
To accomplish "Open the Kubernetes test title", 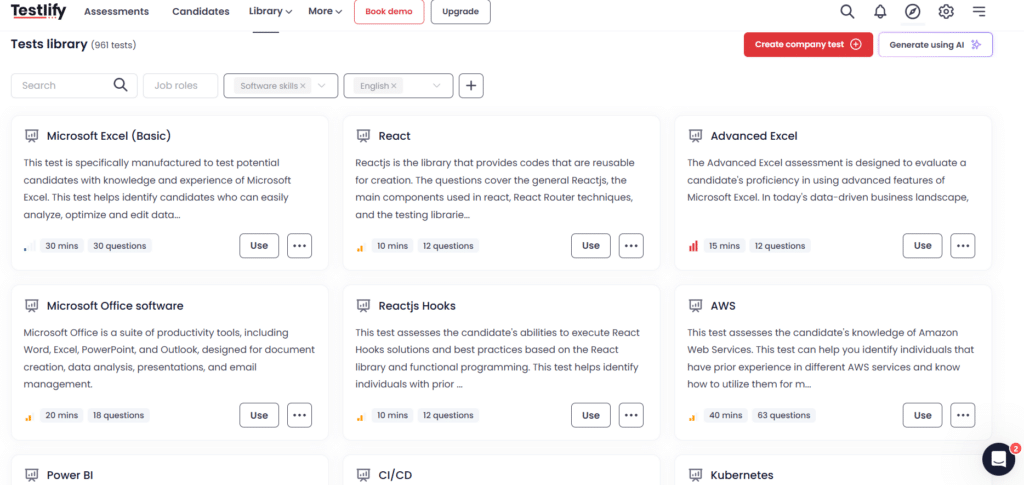I will 742,475.
